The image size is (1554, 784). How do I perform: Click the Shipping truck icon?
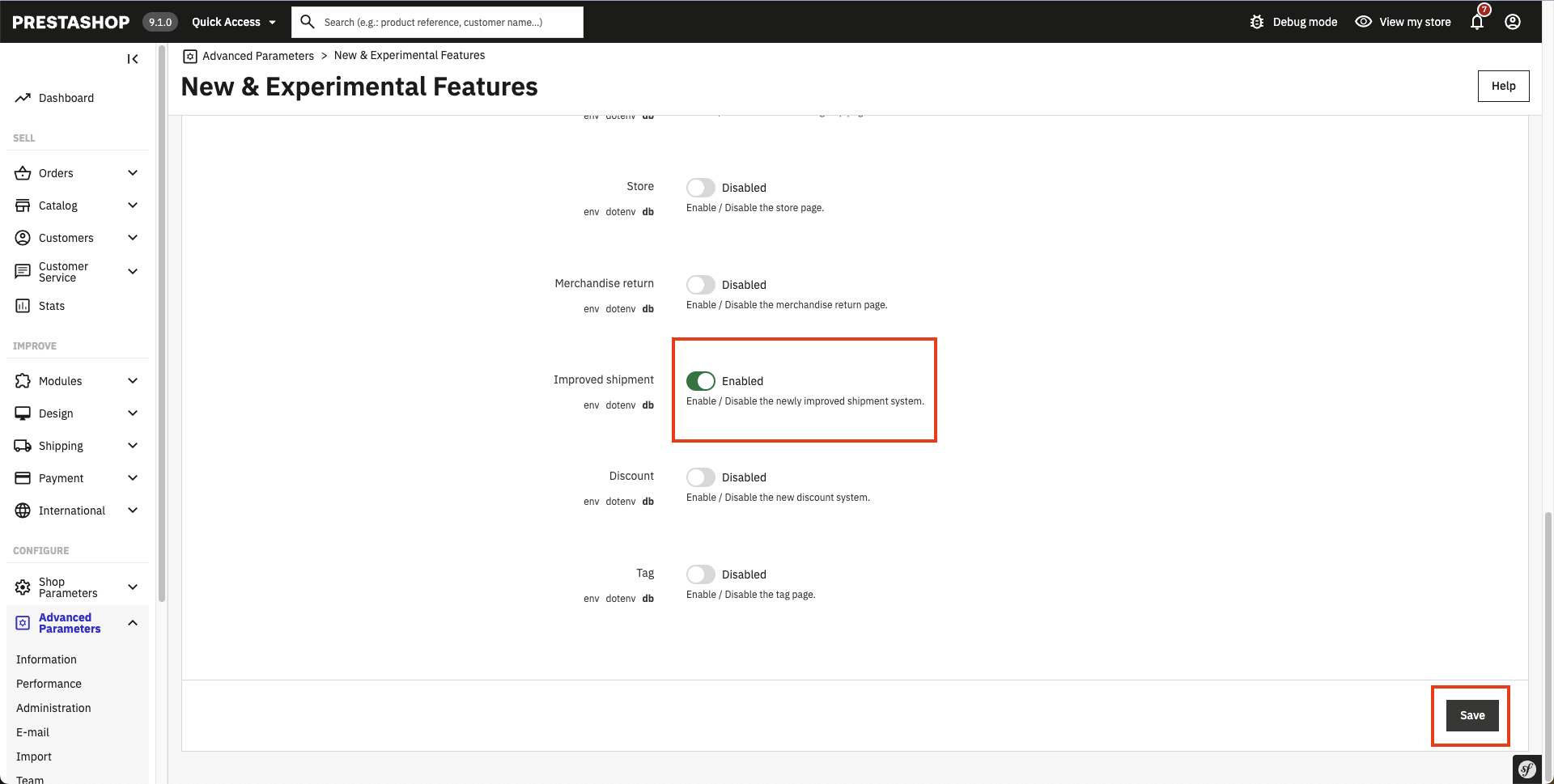23,445
